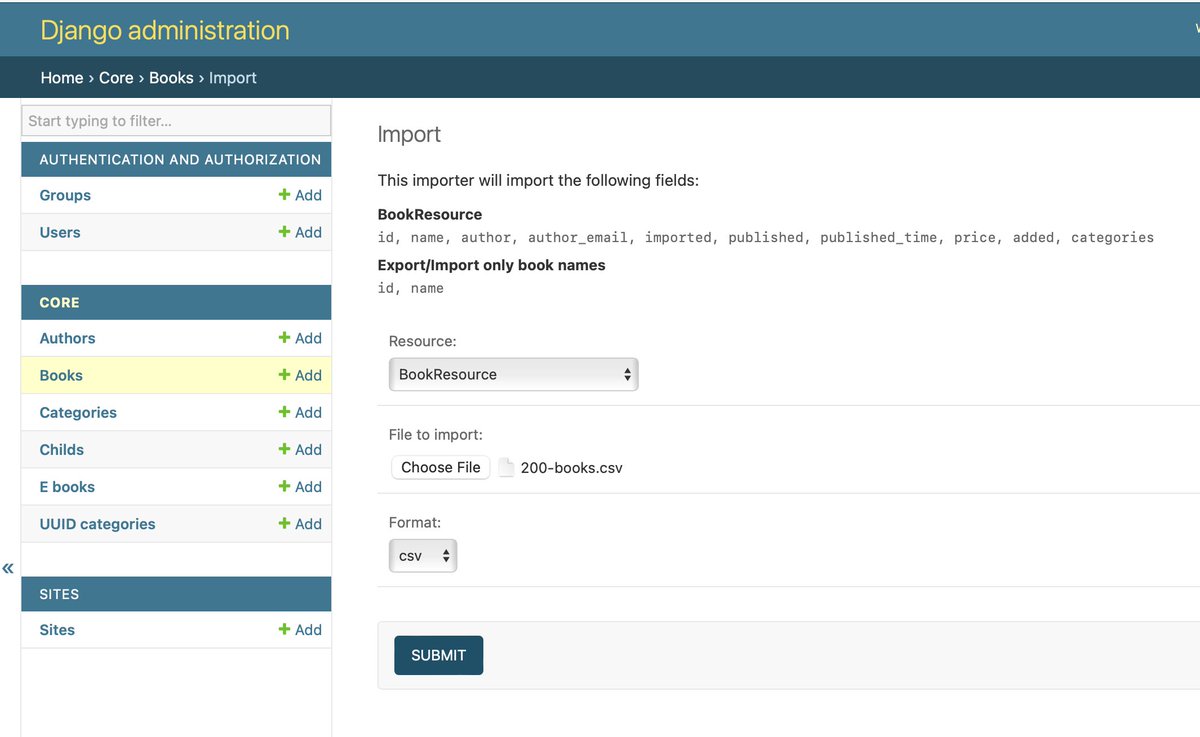Open Core from the breadcrumb trail
Image resolution: width=1200 pixels, height=737 pixels.
click(x=116, y=77)
